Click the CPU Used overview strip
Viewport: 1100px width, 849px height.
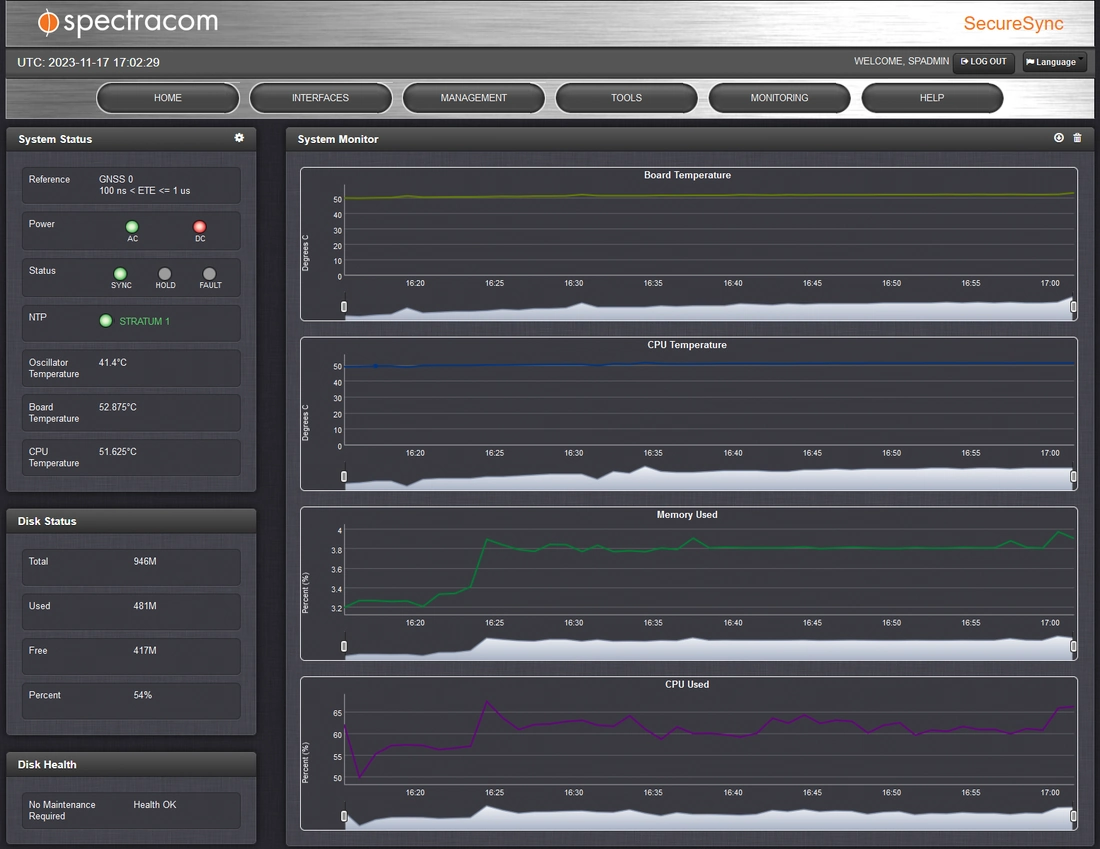click(709, 816)
